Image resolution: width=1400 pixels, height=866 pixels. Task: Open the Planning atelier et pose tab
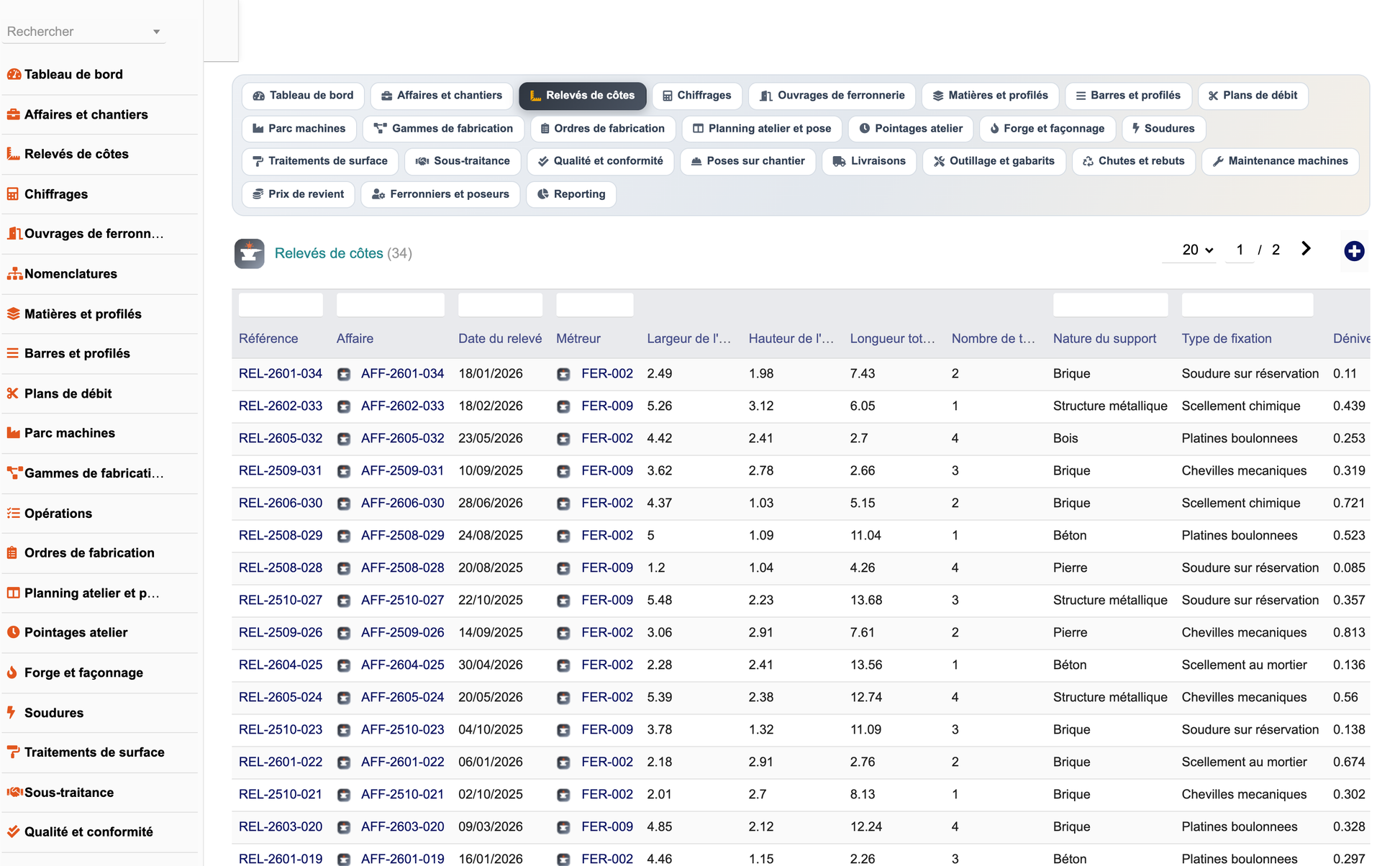pos(762,129)
